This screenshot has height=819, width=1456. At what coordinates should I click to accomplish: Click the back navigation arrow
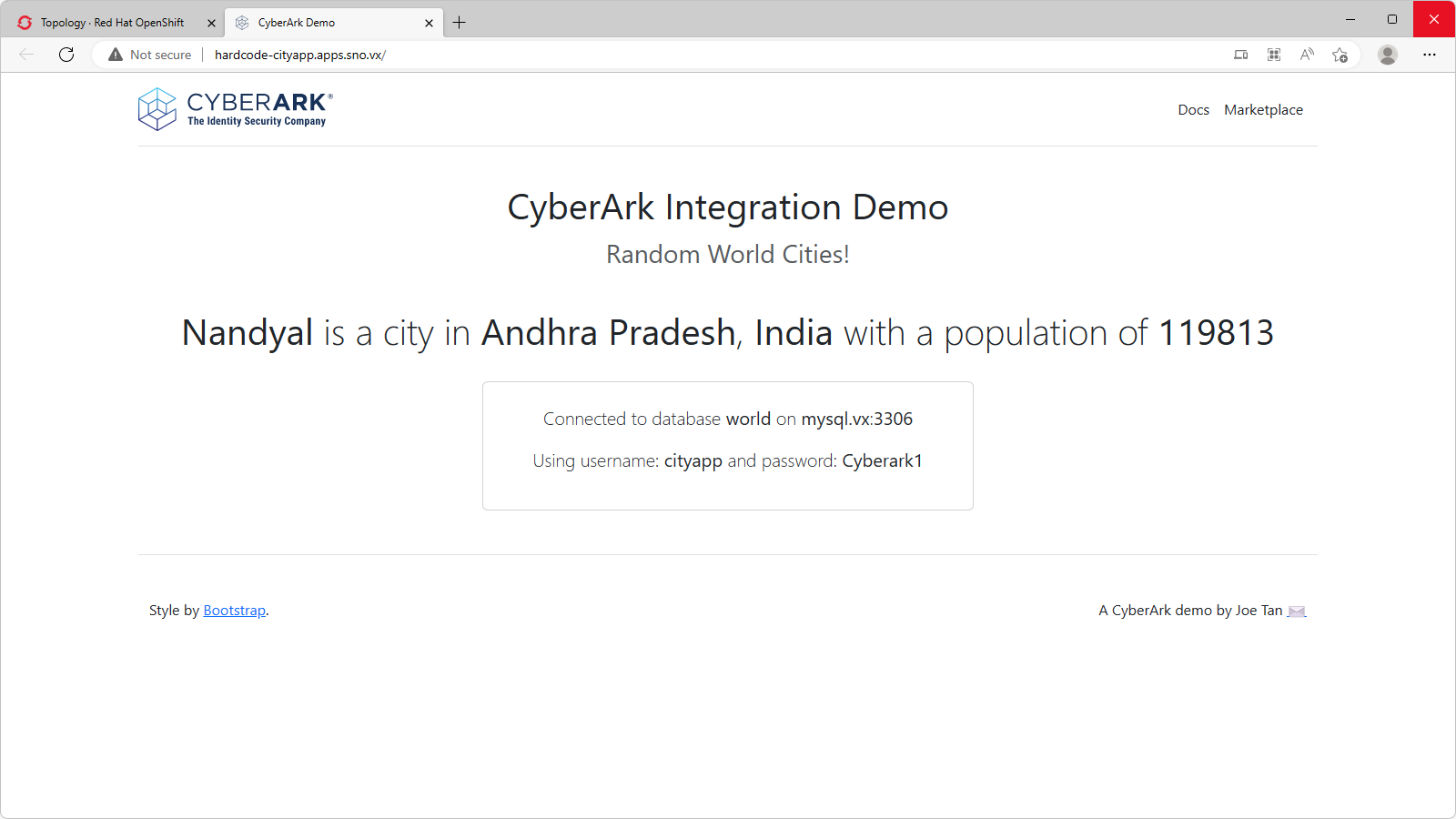[x=25, y=55]
